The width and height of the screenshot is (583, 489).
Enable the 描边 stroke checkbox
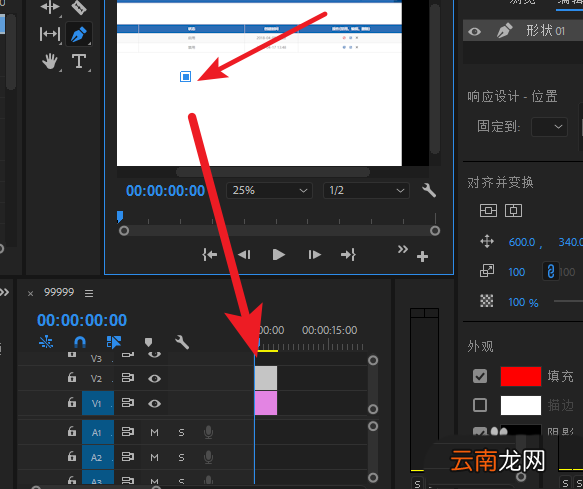tap(480, 405)
